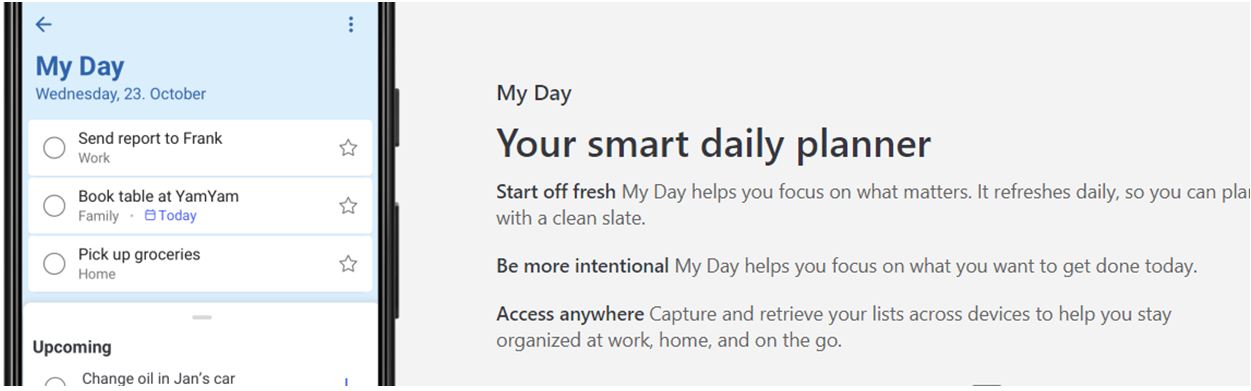Click the blue plus icon beside Change oil
1251x391 pixels.
[346, 382]
